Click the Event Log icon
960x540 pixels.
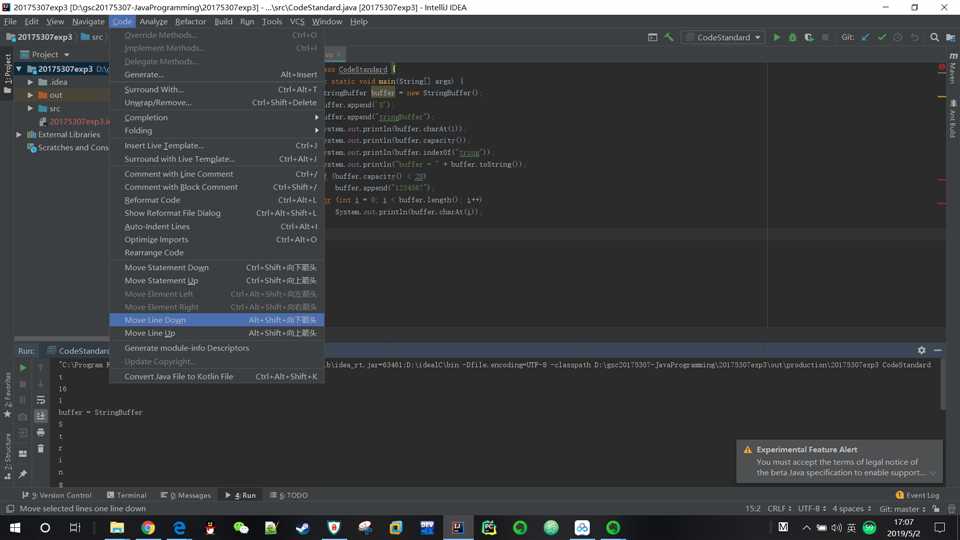pyautogui.click(x=899, y=495)
